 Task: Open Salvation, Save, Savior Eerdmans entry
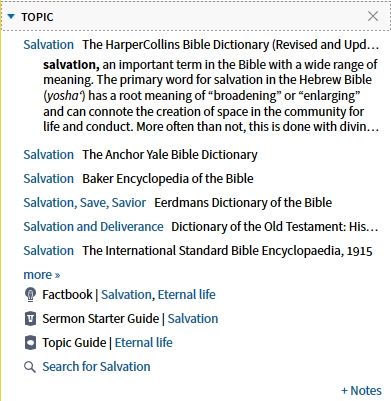(x=85, y=203)
